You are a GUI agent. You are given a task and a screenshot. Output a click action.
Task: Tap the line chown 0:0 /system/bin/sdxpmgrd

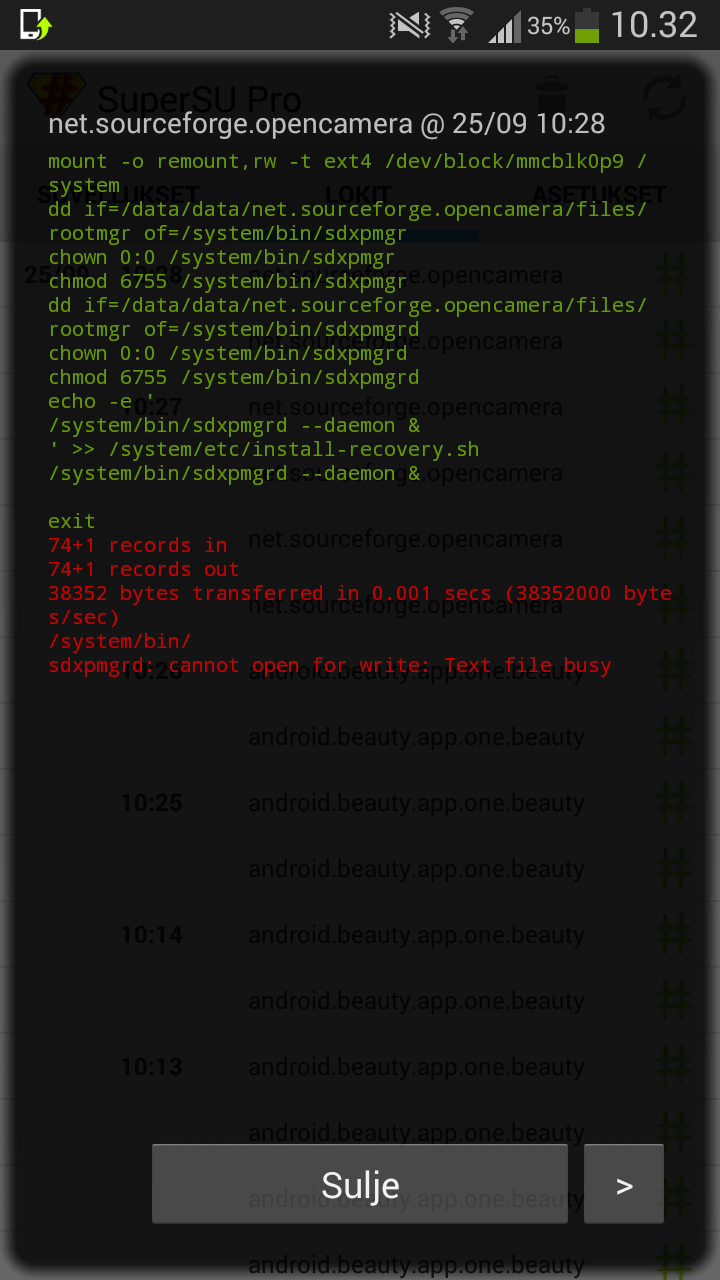tap(228, 353)
